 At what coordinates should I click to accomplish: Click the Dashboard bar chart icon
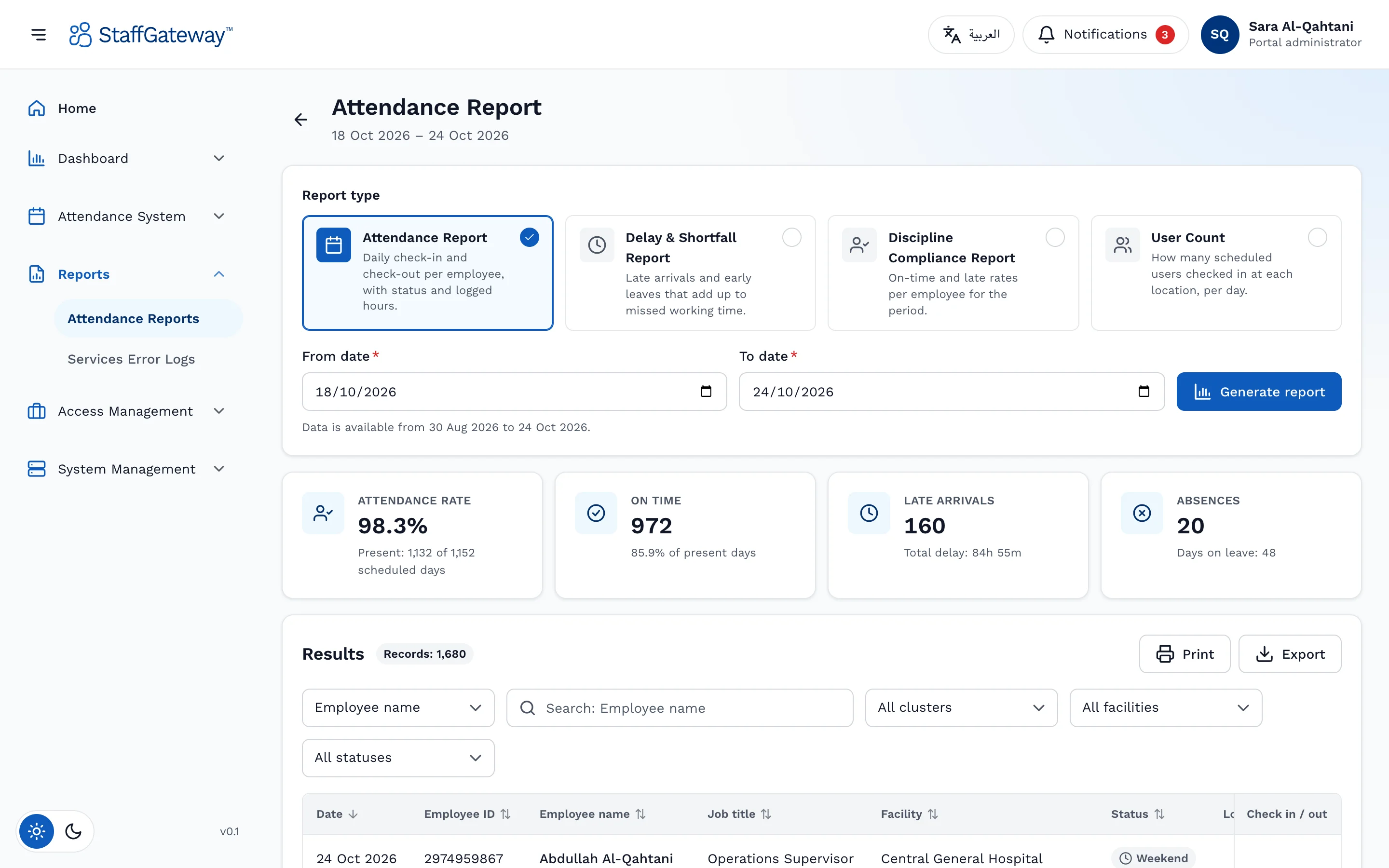pos(37,159)
